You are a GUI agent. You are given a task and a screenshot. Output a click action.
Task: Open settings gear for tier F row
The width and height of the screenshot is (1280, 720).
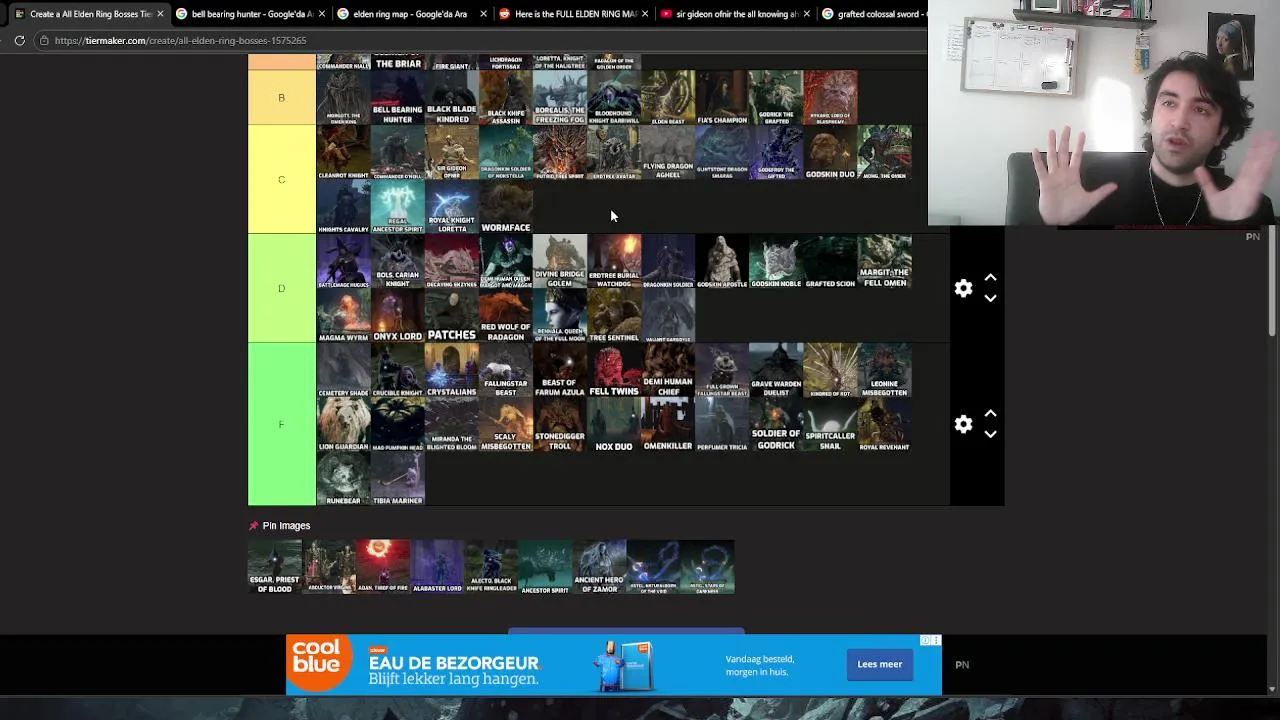963,424
